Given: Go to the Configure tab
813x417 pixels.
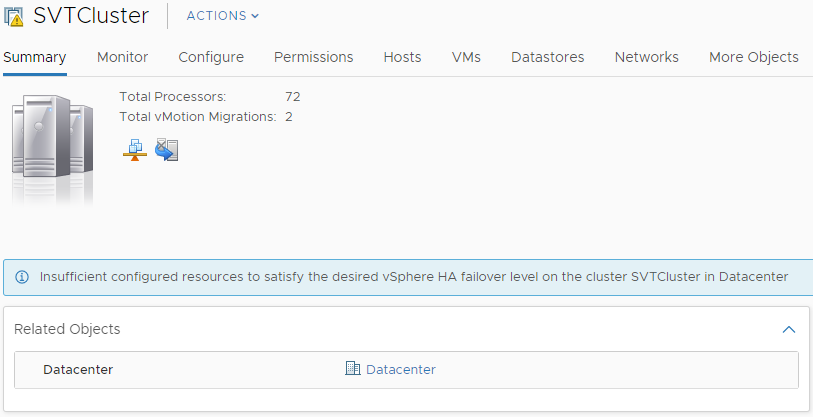Looking at the screenshot, I should click(x=211, y=57).
